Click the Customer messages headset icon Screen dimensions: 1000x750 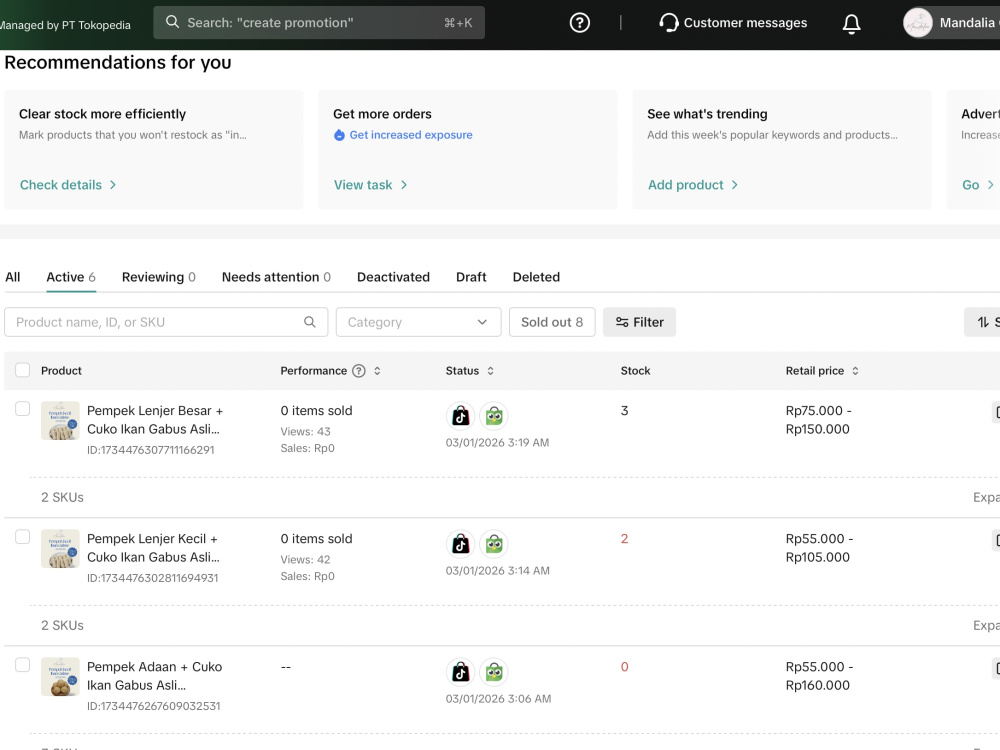(x=668, y=23)
